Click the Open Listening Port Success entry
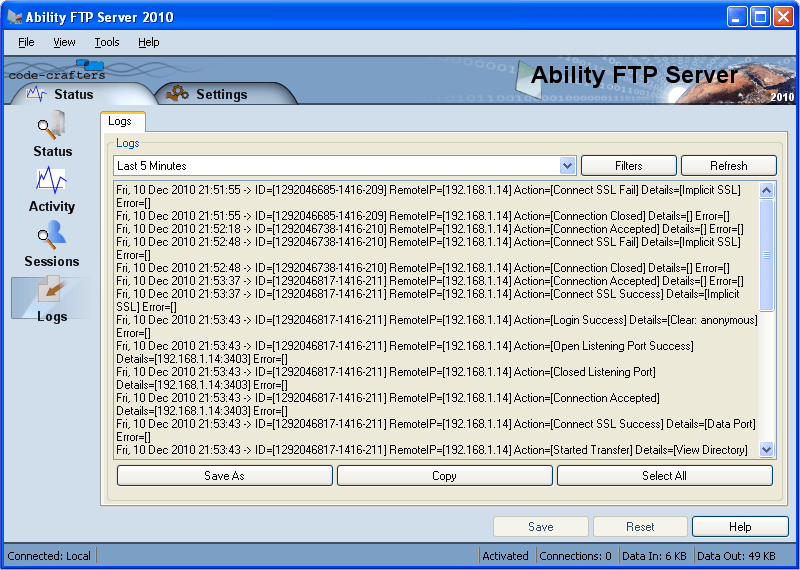This screenshot has width=800, height=570. point(405,353)
